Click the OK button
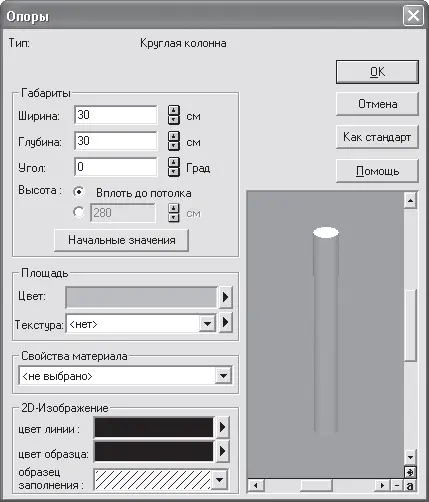This screenshot has width=429, height=502. (x=377, y=72)
